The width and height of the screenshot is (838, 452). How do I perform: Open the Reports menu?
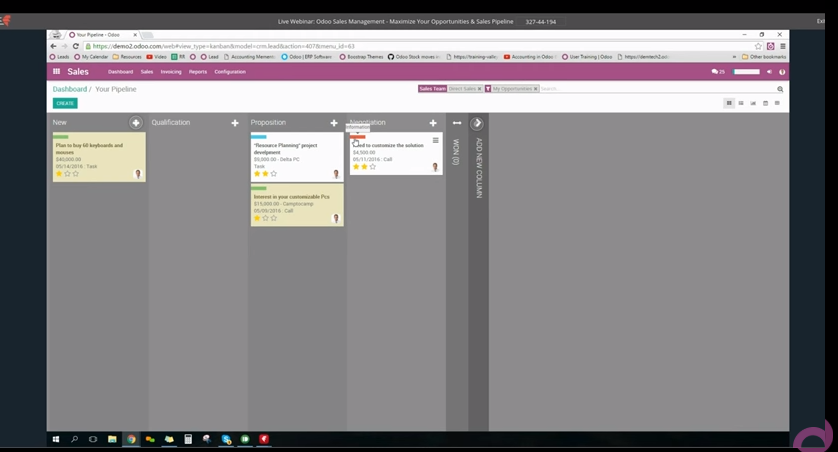click(198, 72)
